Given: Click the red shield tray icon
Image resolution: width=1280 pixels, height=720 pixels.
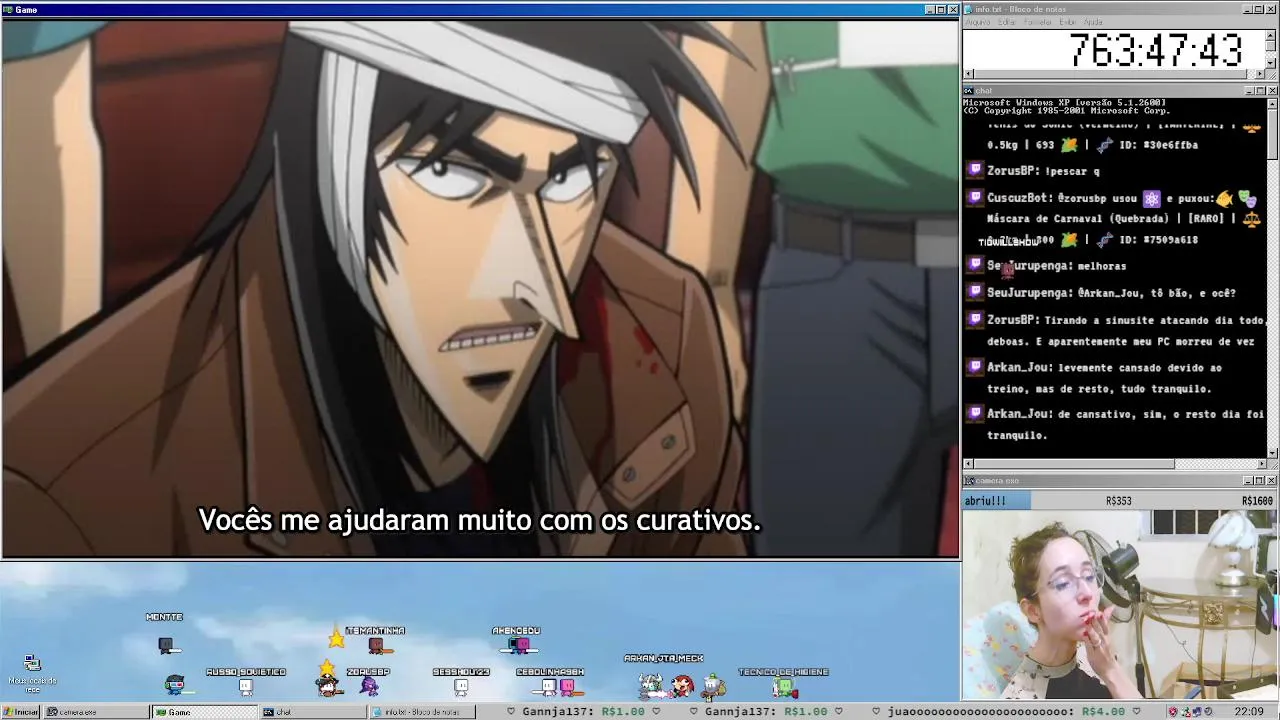Looking at the screenshot, I should (1173, 712).
